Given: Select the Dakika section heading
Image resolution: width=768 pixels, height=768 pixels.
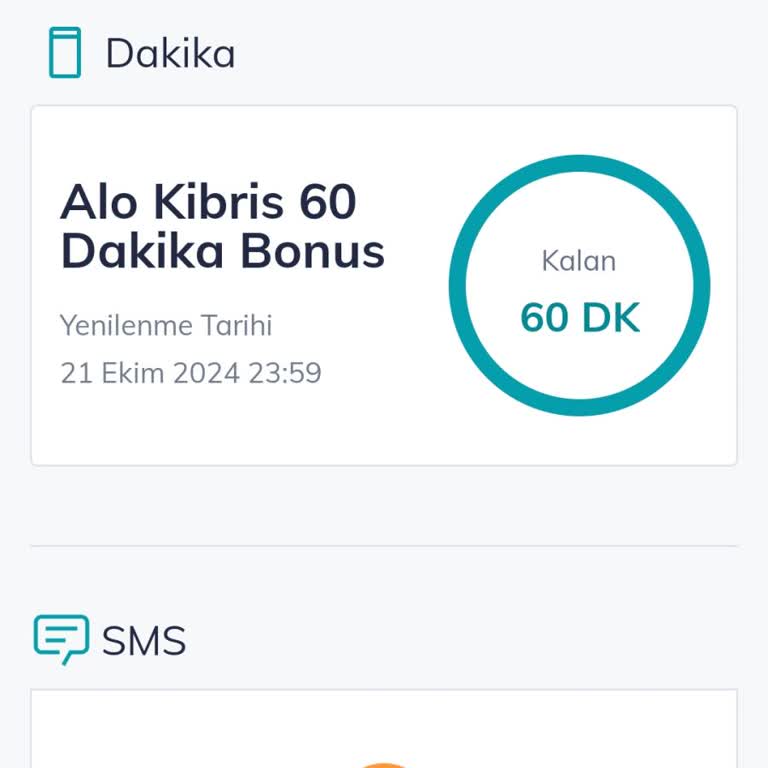Looking at the screenshot, I should pyautogui.click(x=170, y=53).
